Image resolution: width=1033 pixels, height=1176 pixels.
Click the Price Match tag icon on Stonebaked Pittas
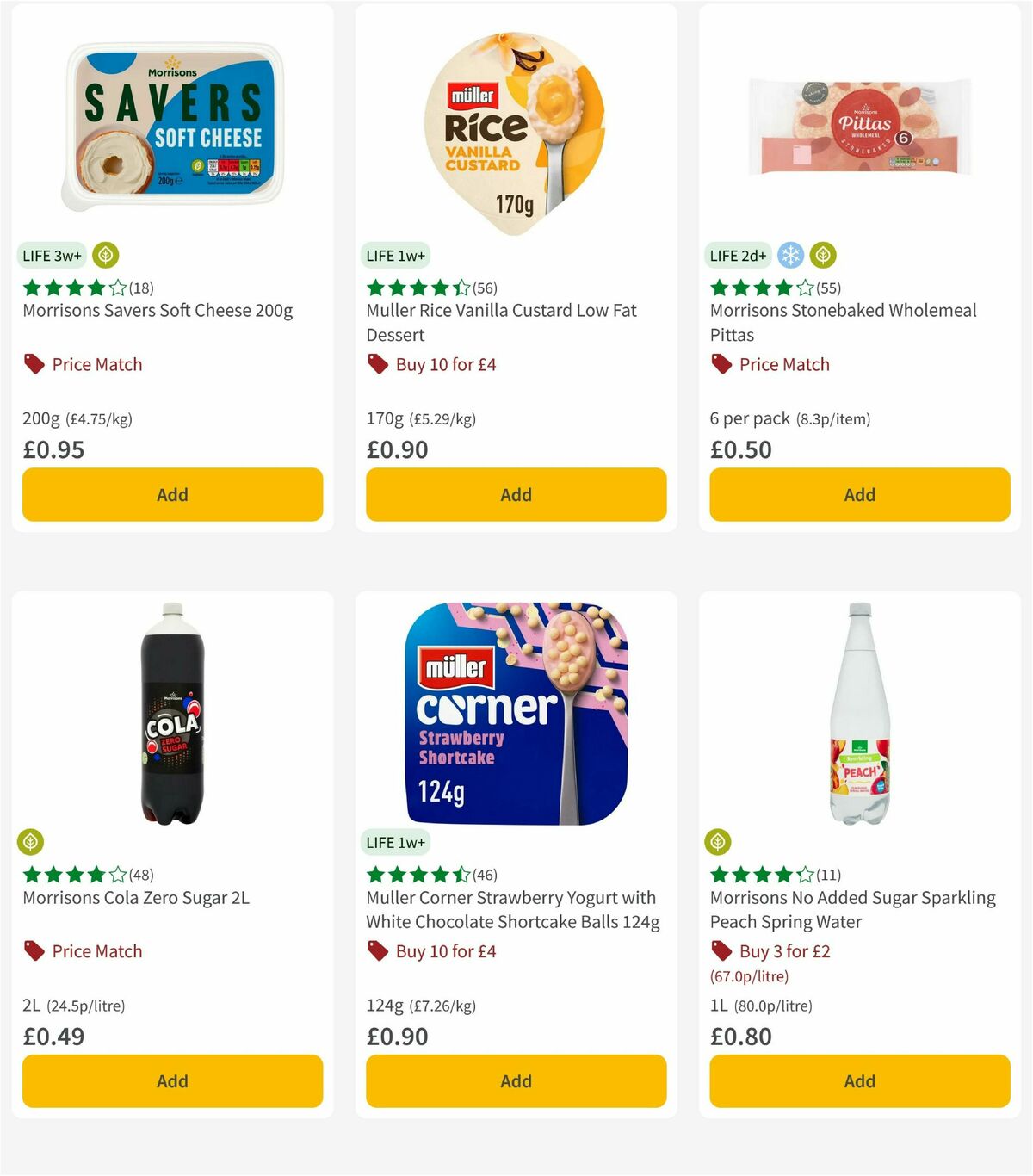(721, 364)
